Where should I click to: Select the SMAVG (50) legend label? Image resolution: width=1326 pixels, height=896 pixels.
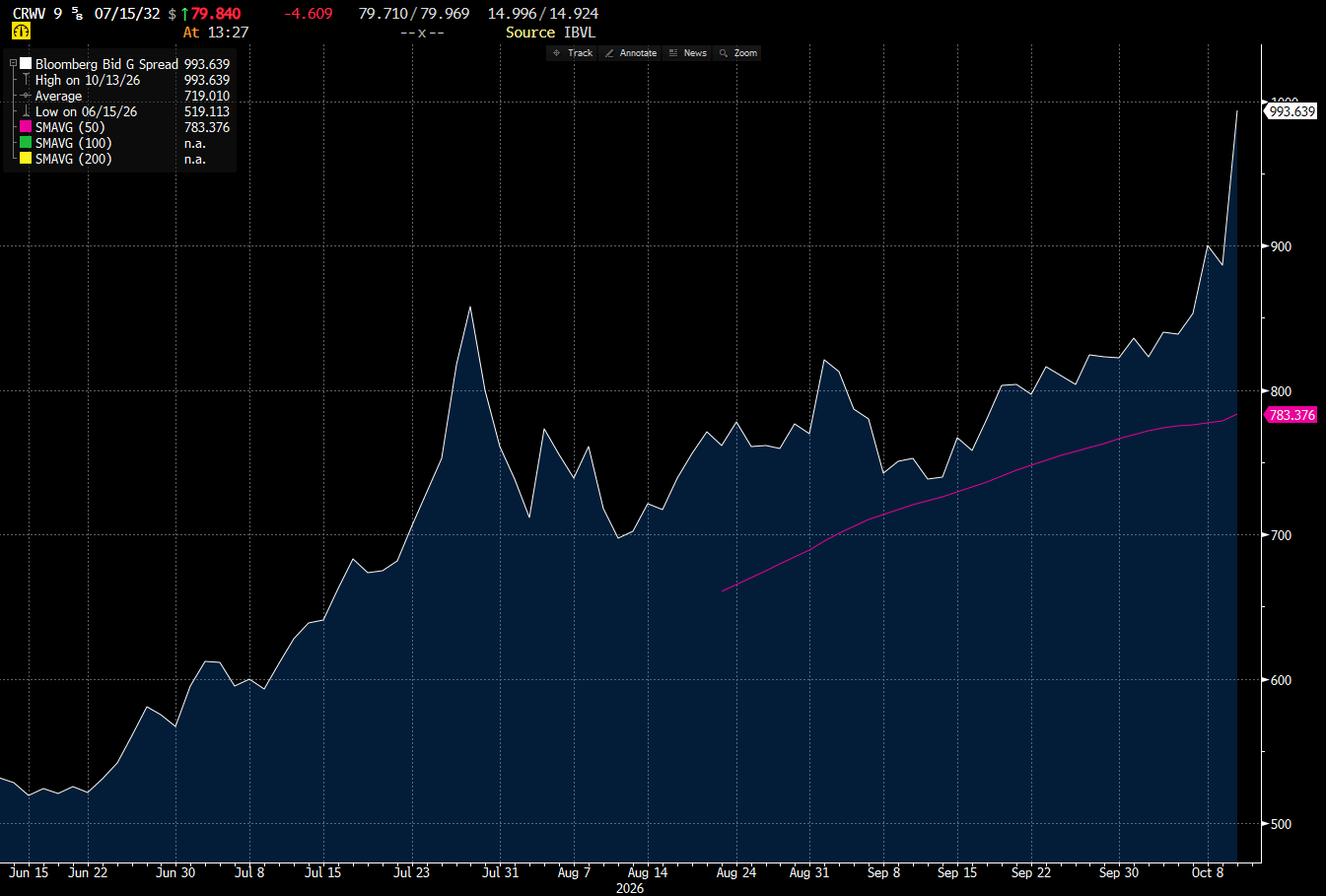tap(70, 127)
